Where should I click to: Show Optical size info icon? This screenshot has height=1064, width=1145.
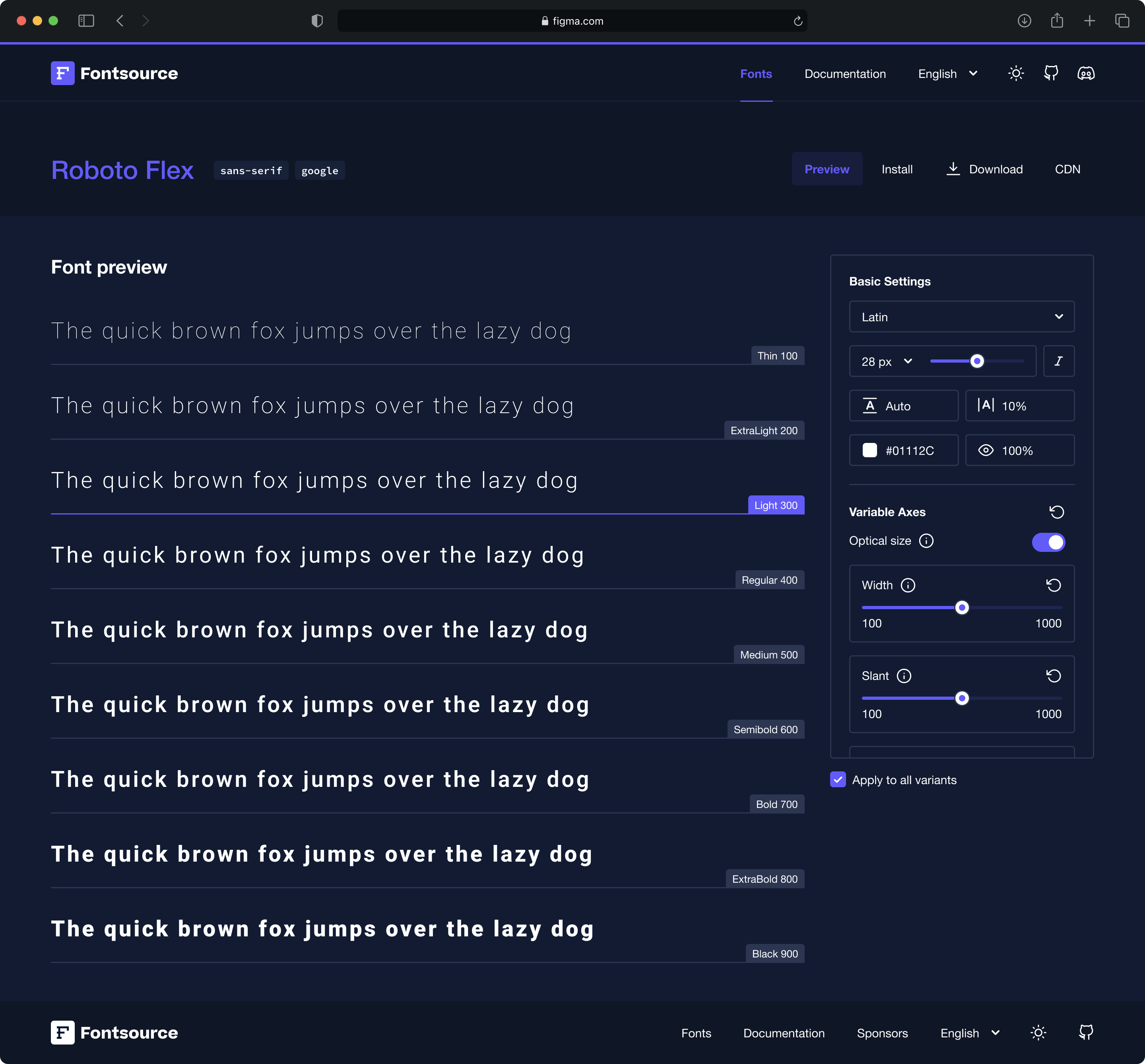tap(926, 541)
